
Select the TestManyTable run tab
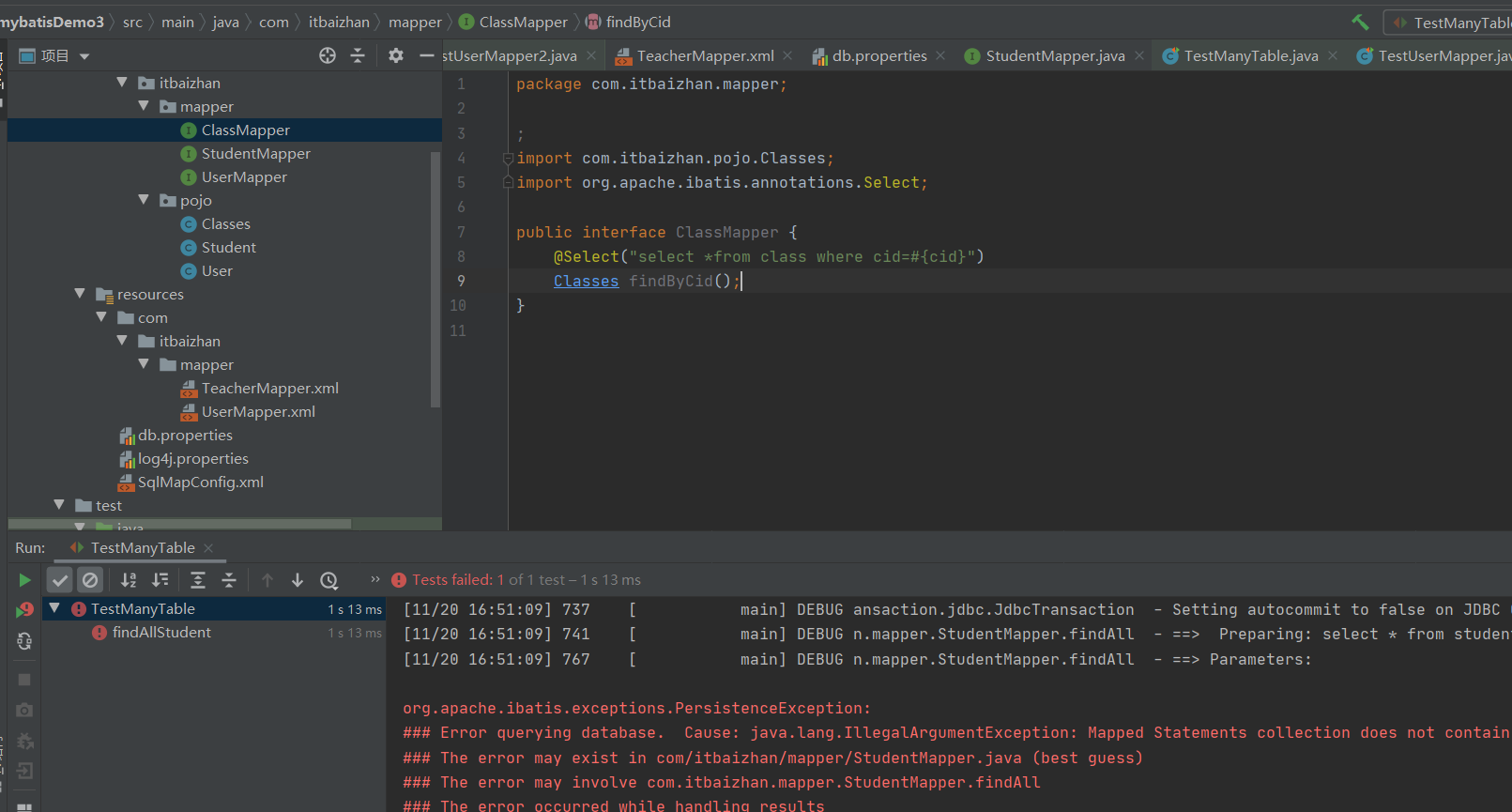143,548
